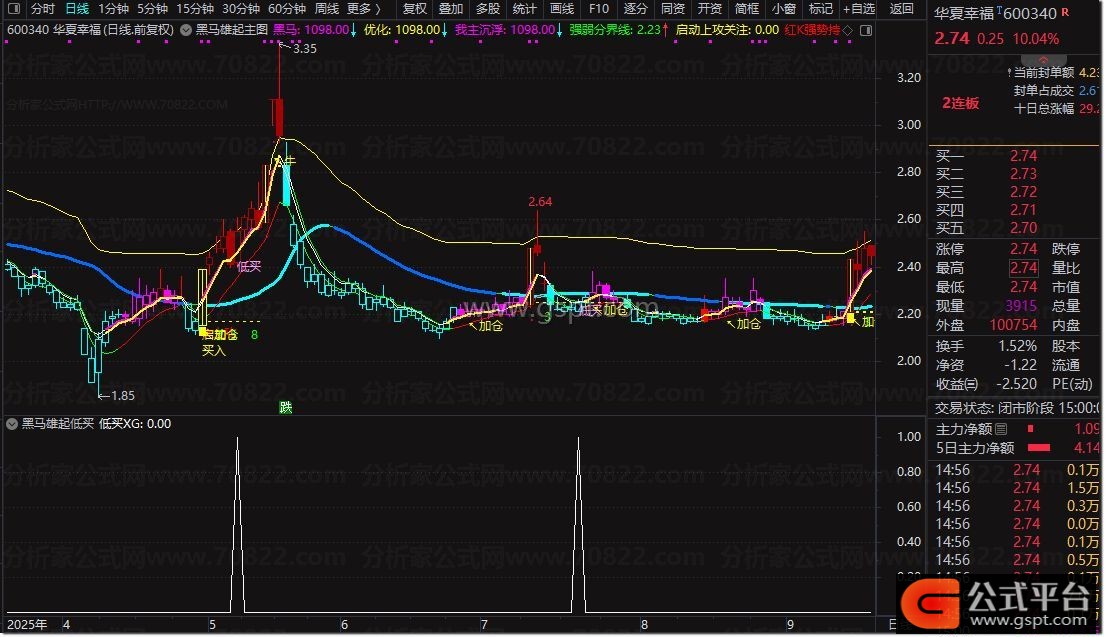
Task: Toggle 叠加 overlay mode
Action: (x=451, y=9)
